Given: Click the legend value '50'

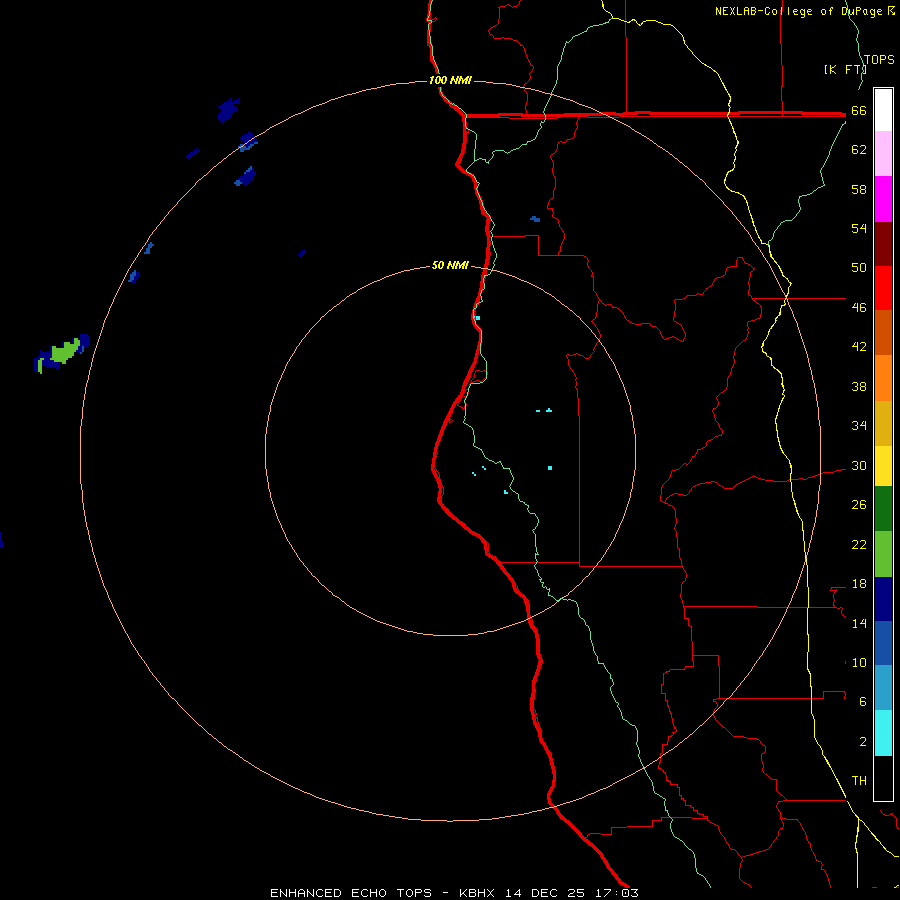Looking at the screenshot, I should [x=859, y=267].
